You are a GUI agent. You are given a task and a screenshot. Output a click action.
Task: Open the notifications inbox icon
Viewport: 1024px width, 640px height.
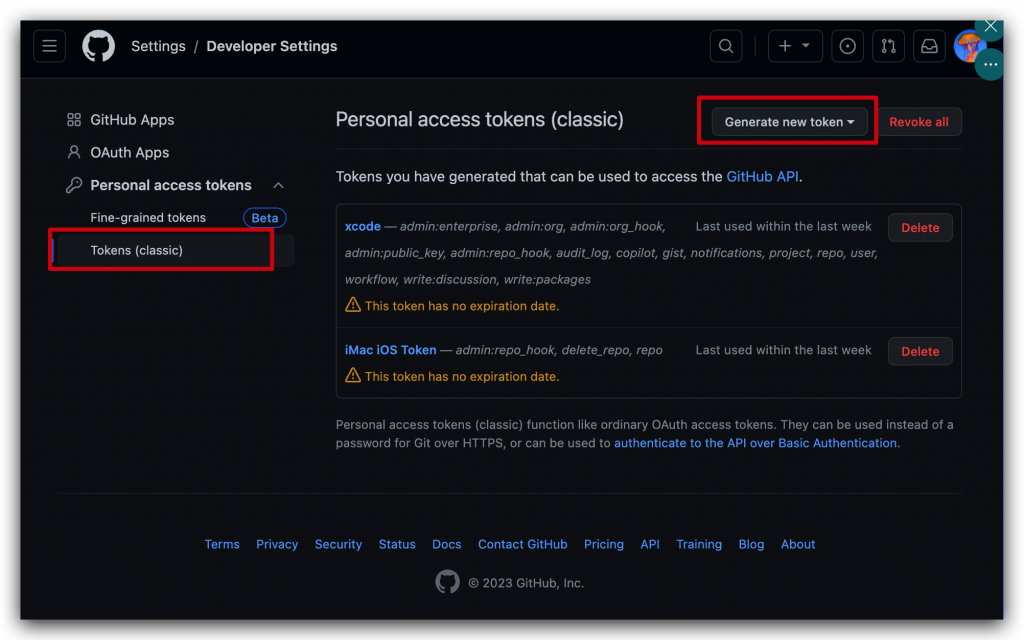point(929,46)
